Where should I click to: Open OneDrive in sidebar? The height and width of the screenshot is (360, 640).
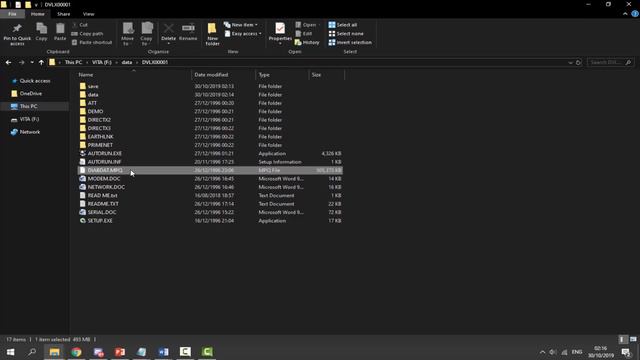(x=31, y=93)
